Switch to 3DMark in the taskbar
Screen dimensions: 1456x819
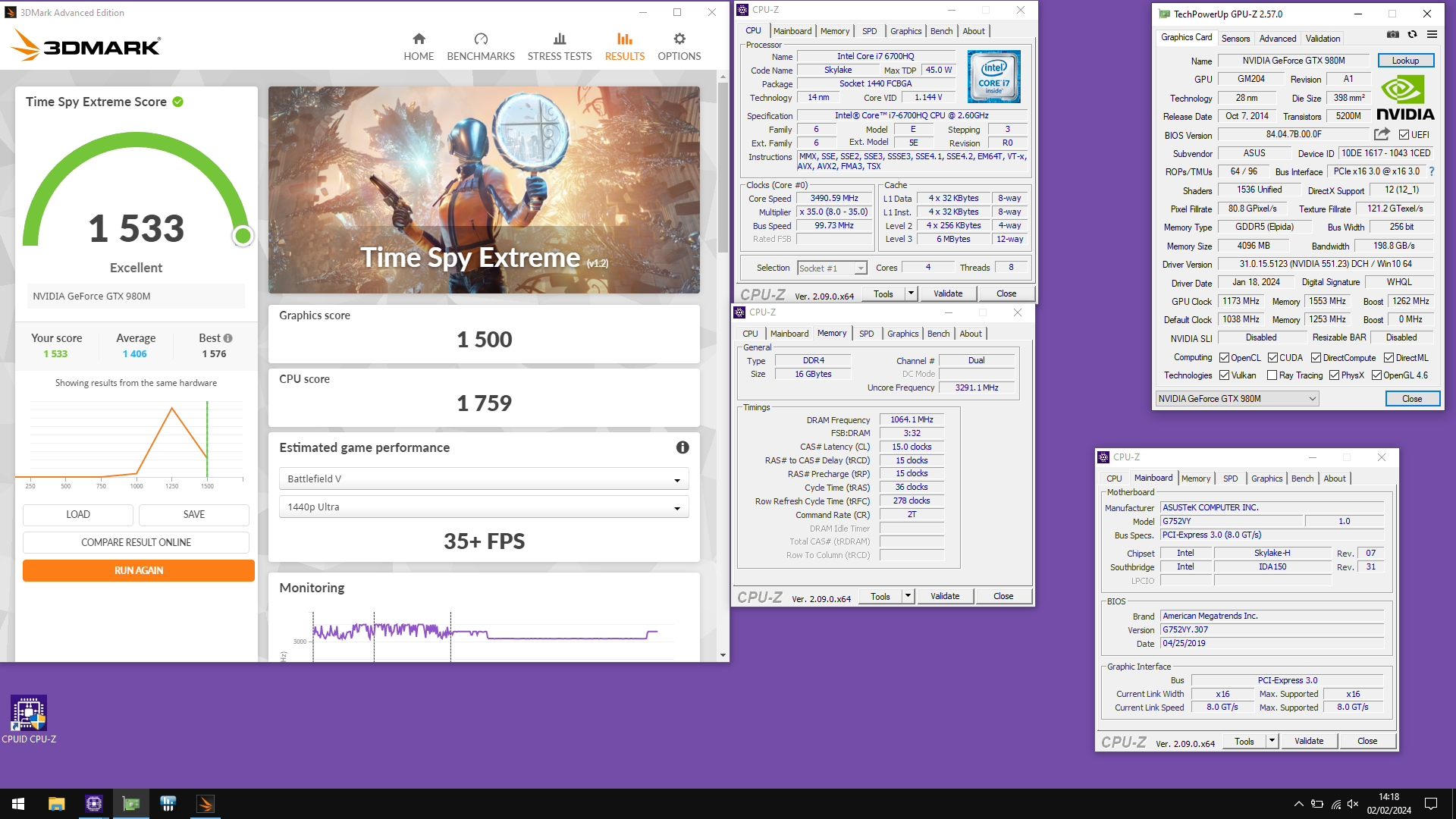coord(205,804)
